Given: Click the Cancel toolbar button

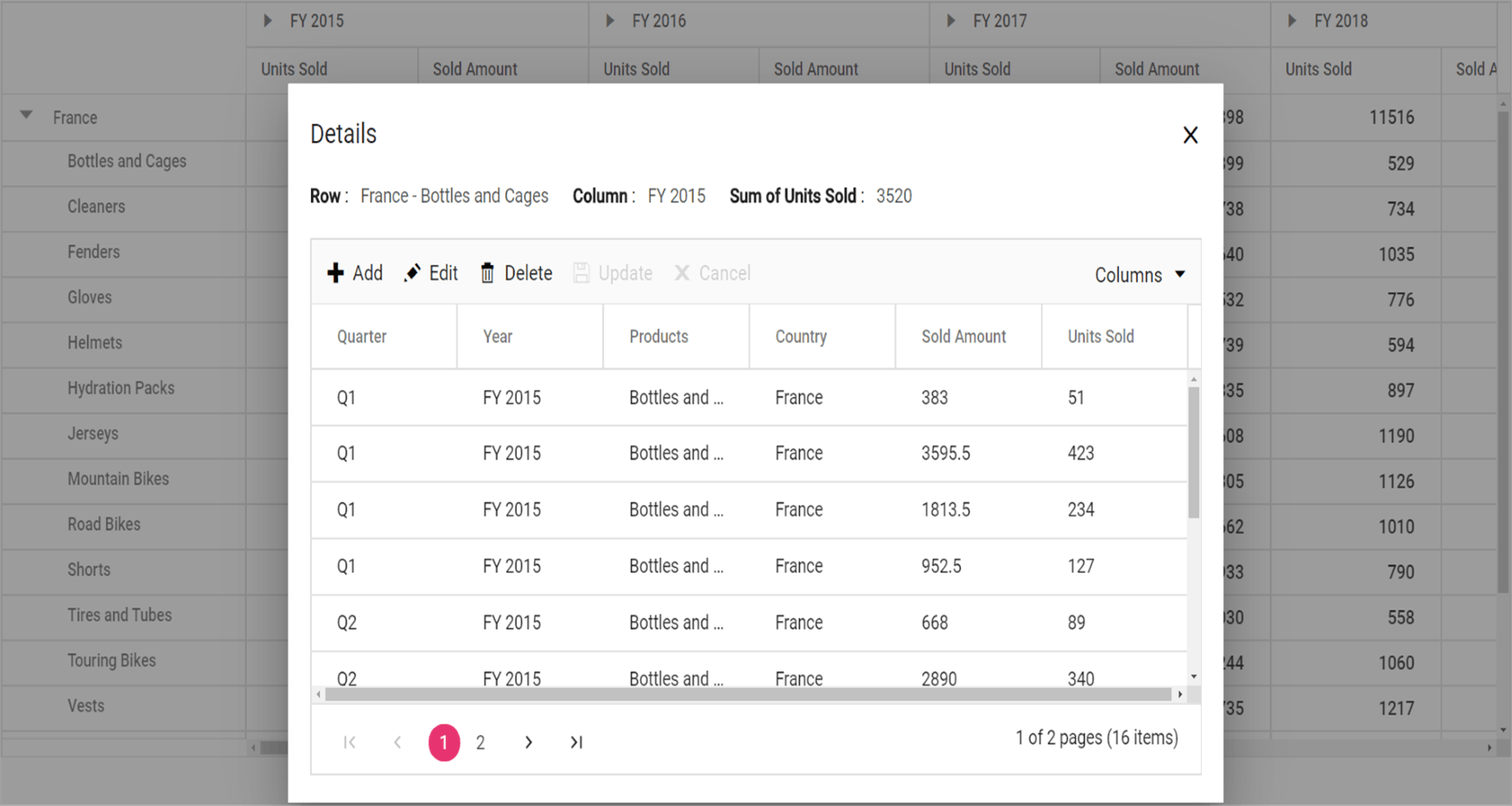Looking at the screenshot, I should [x=712, y=273].
